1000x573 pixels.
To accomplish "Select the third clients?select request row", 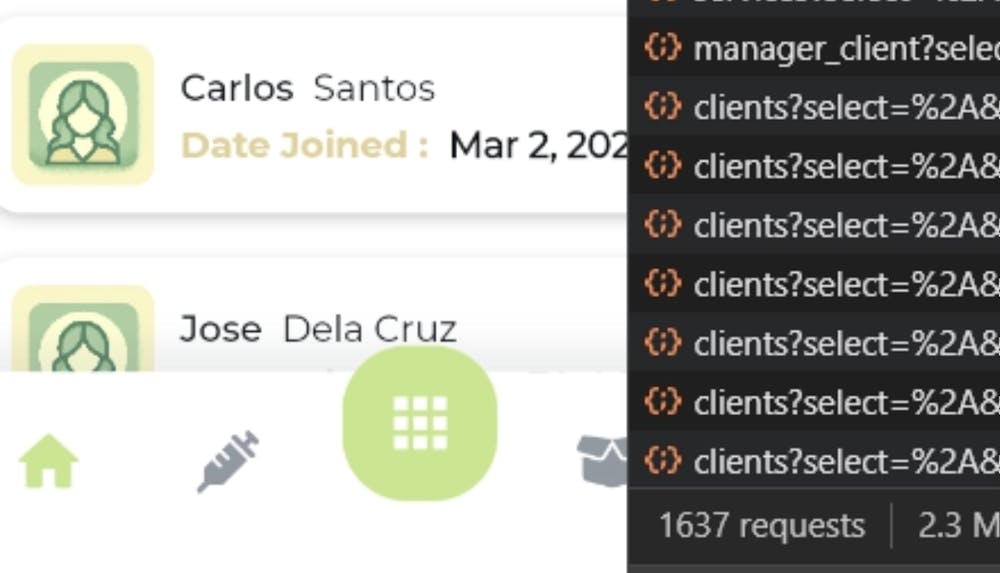I will pyautogui.click(x=814, y=225).
